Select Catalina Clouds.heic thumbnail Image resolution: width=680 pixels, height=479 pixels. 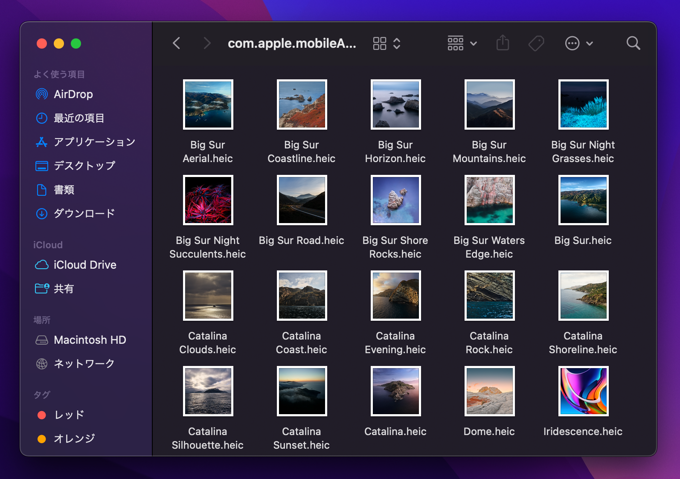click(x=208, y=296)
